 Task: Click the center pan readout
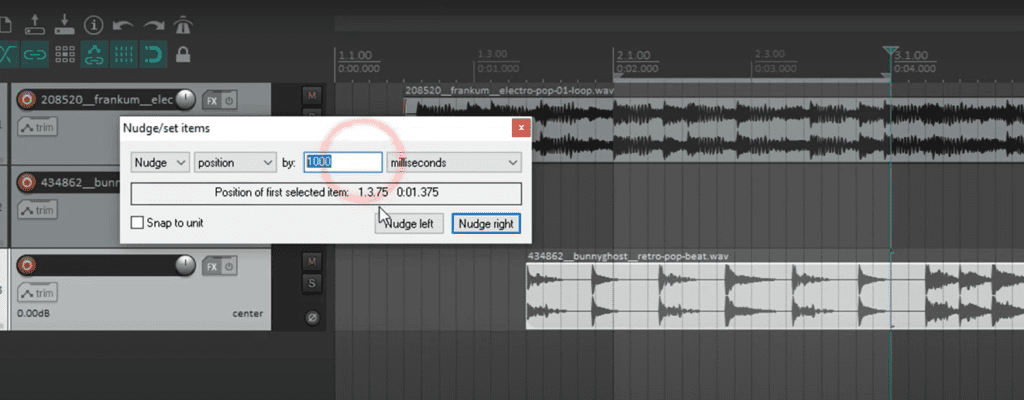[x=248, y=314]
